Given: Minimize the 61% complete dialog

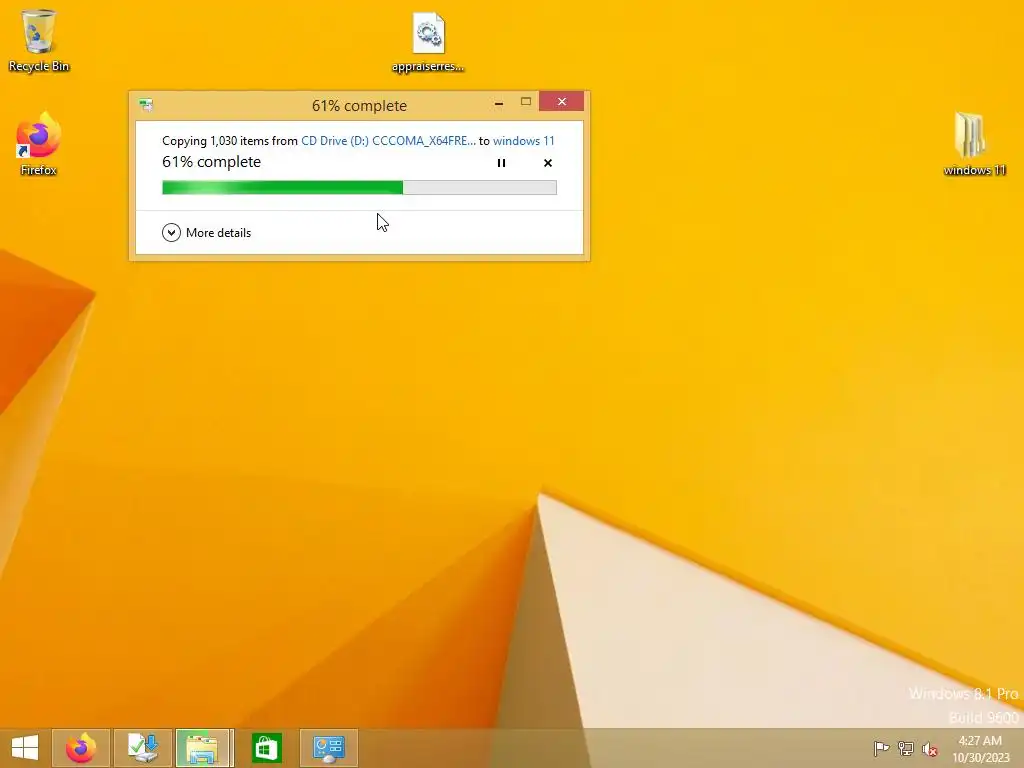Looking at the screenshot, I should pos(499,103).
